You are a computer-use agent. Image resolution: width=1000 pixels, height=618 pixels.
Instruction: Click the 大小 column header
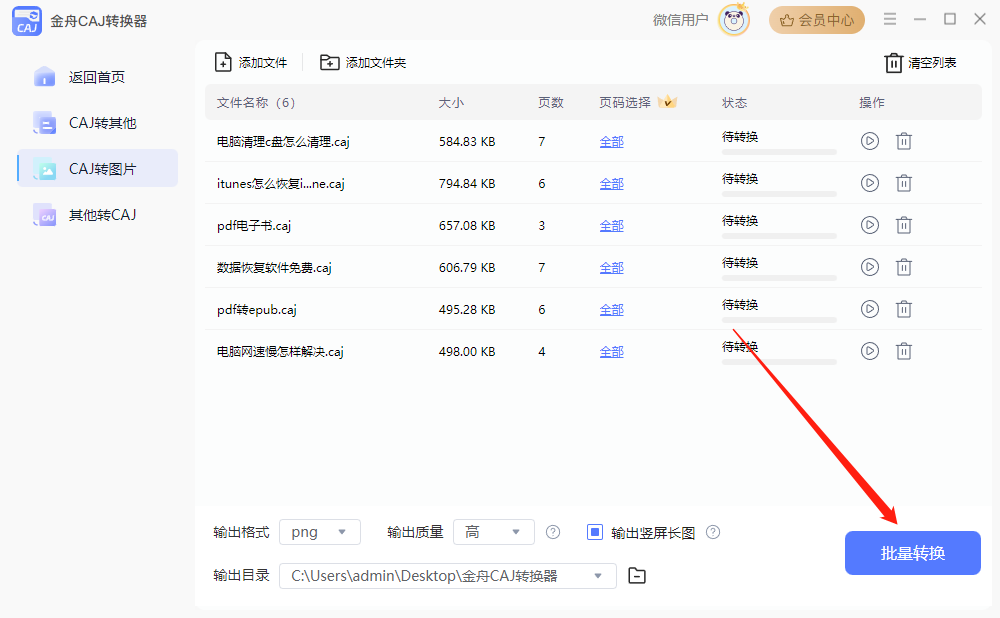click(451, 103)
